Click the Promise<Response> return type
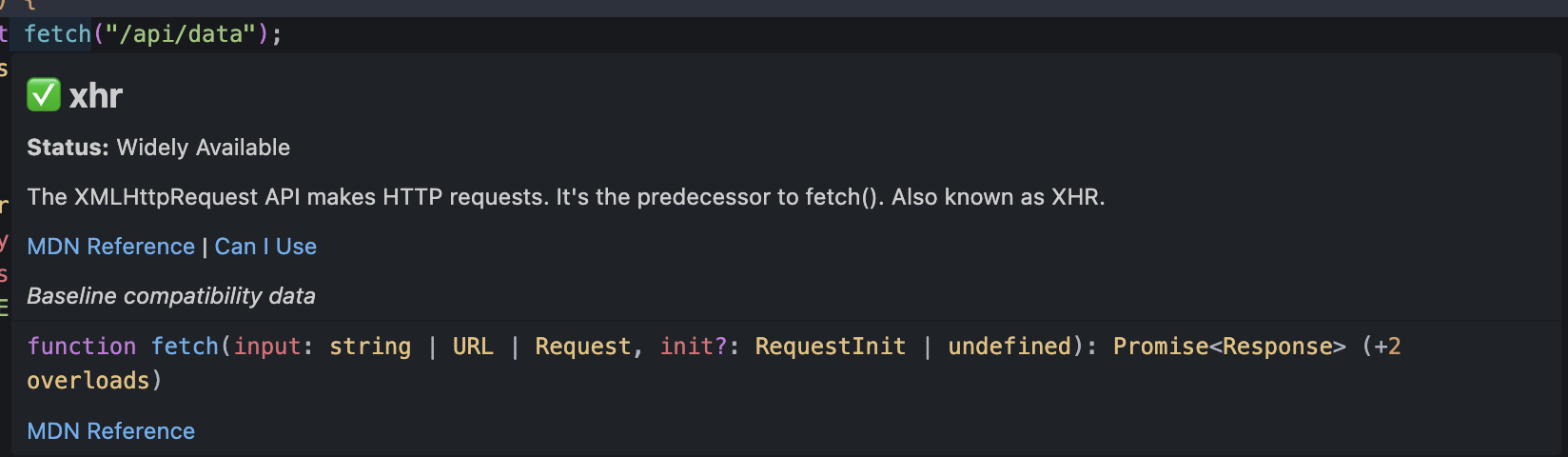The image size is (1568, 457). [x=1229, y=347]
